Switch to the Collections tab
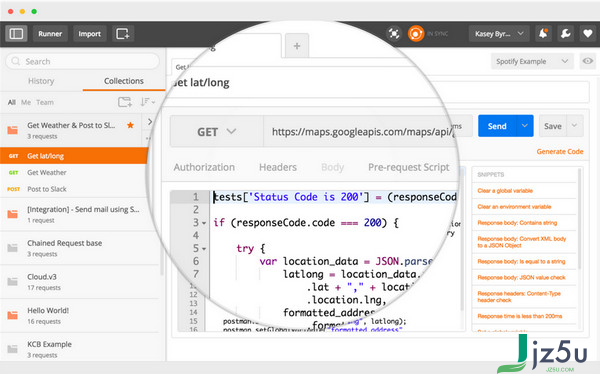600x374 pixels. [x=124, y=81]
